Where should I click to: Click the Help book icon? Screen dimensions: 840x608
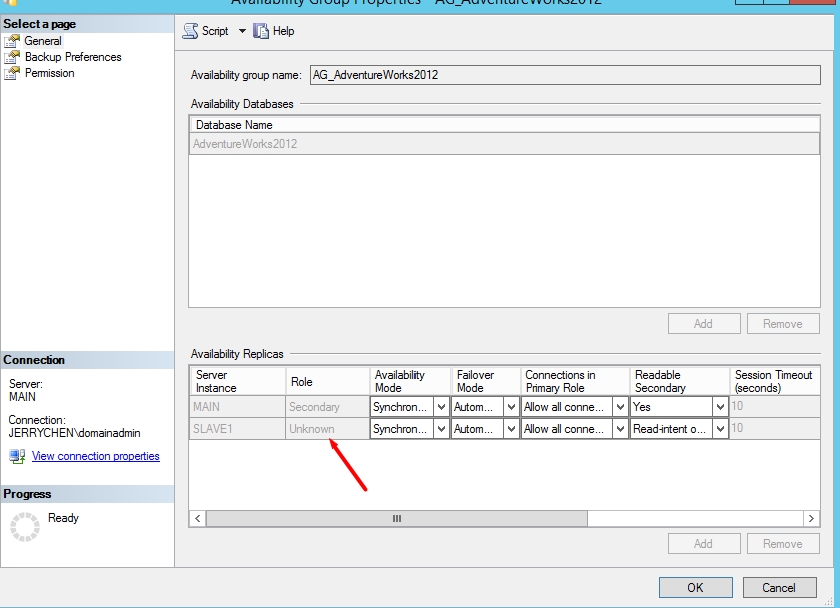click(261, 31)
